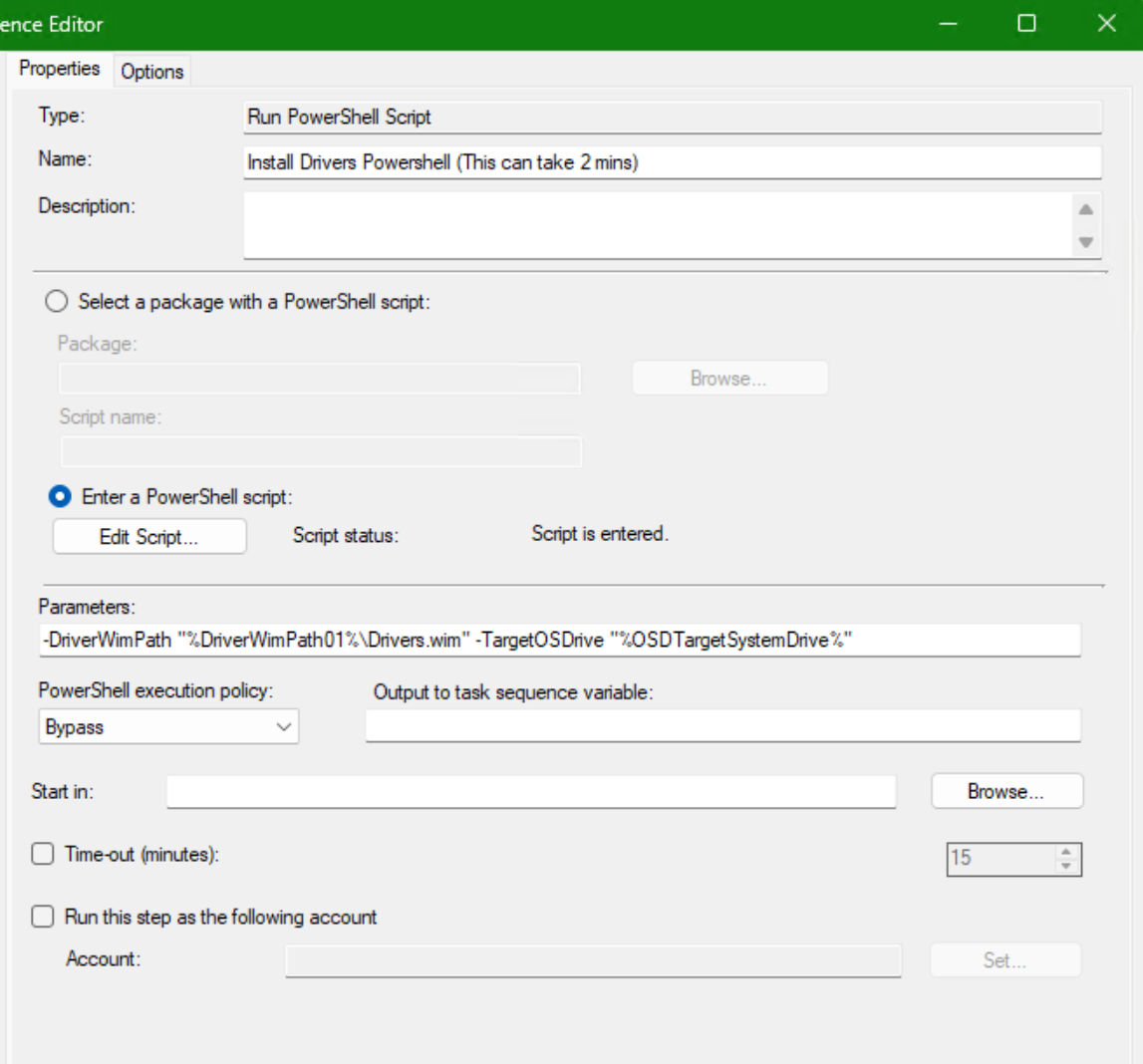Click the Start in path field

(531, 792)
